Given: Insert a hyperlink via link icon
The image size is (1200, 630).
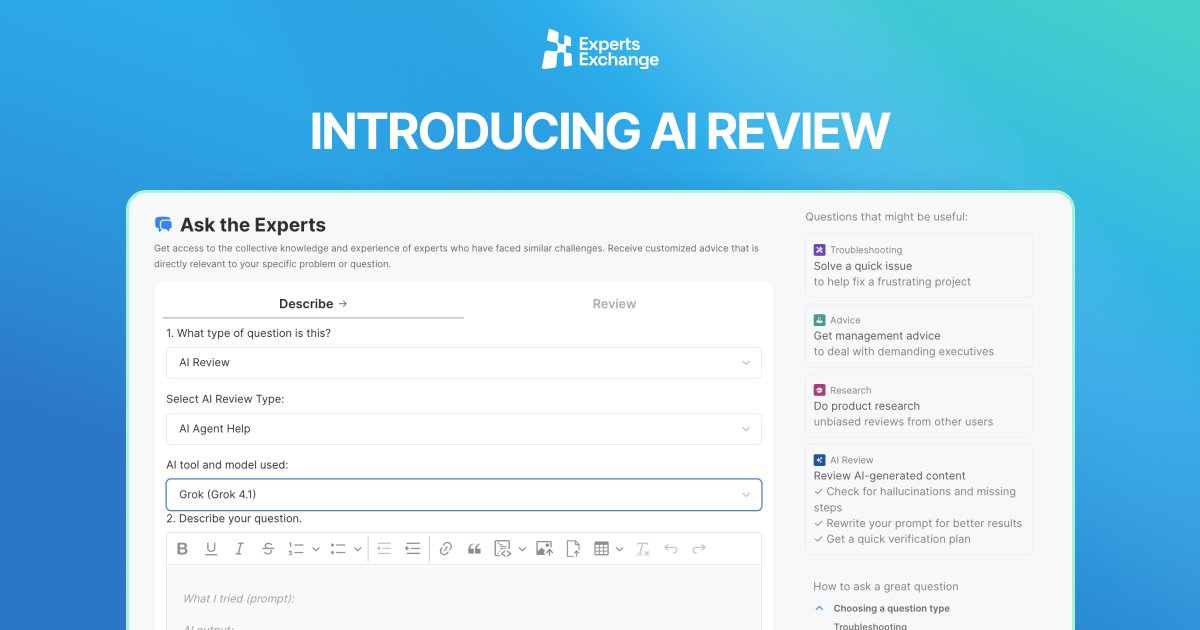Looking at the screenshot, I should coord(446,548).
